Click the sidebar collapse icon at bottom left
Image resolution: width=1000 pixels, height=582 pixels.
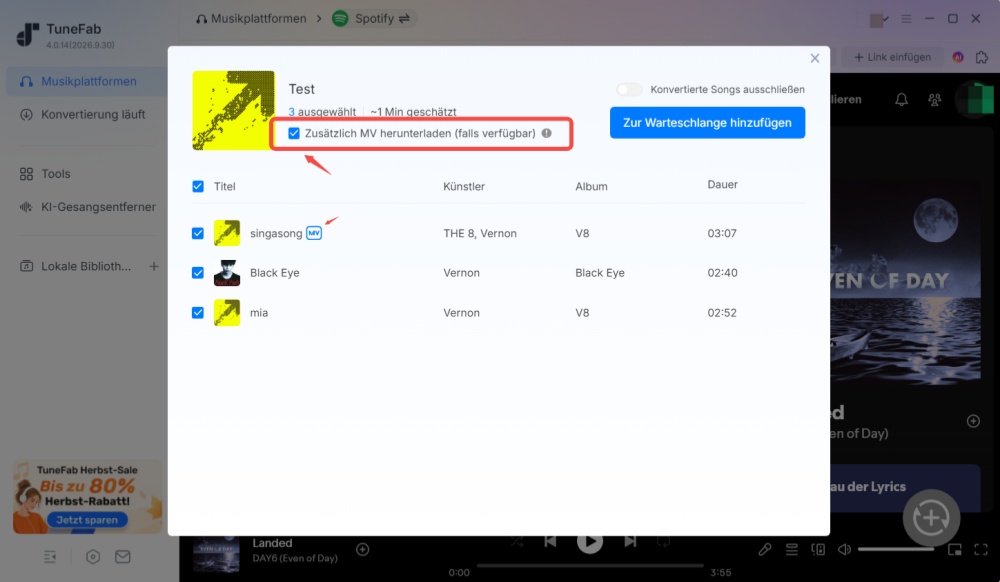50,557
